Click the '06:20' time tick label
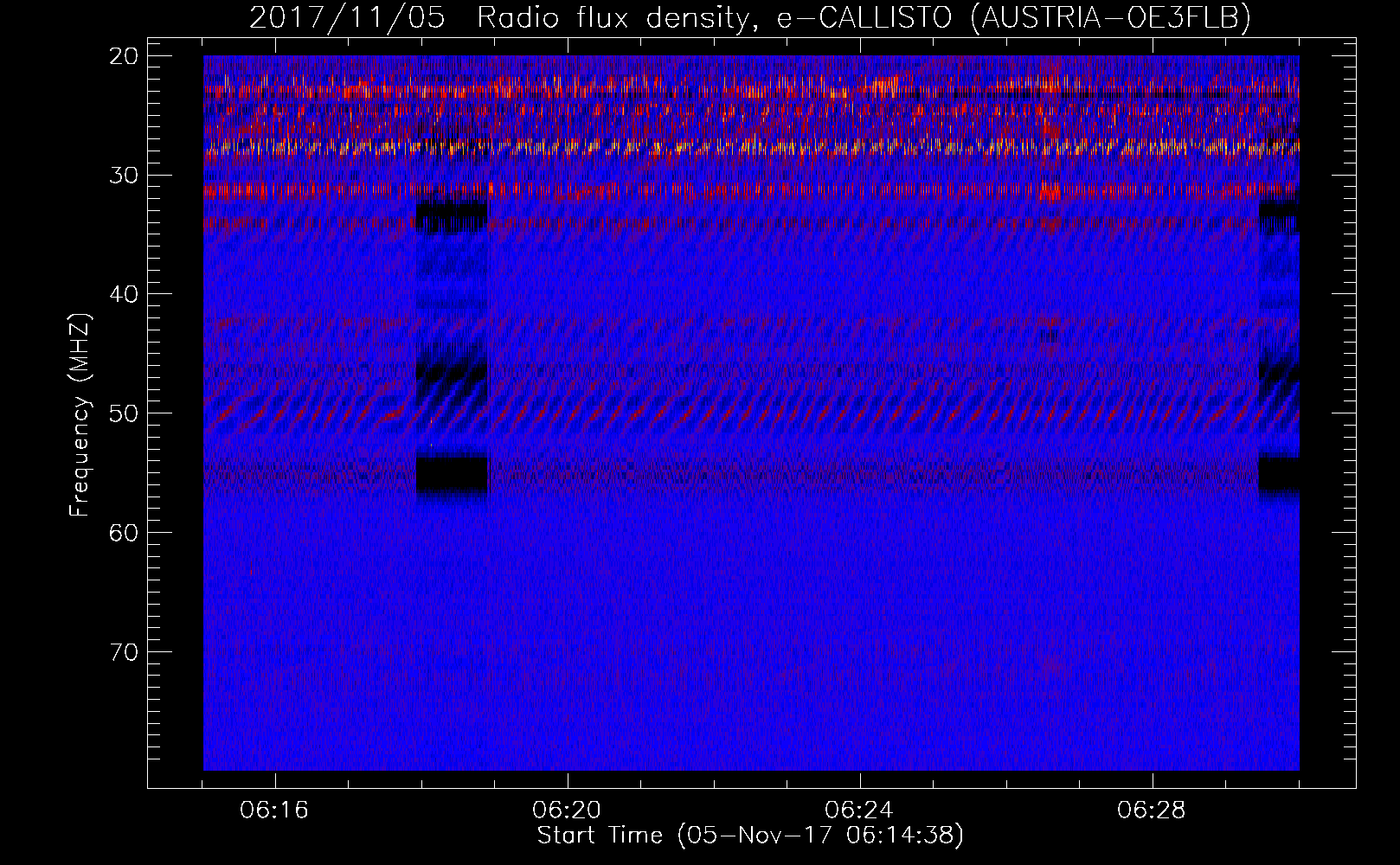This screenshot has height=865, width=1400. tap(567, 811)
